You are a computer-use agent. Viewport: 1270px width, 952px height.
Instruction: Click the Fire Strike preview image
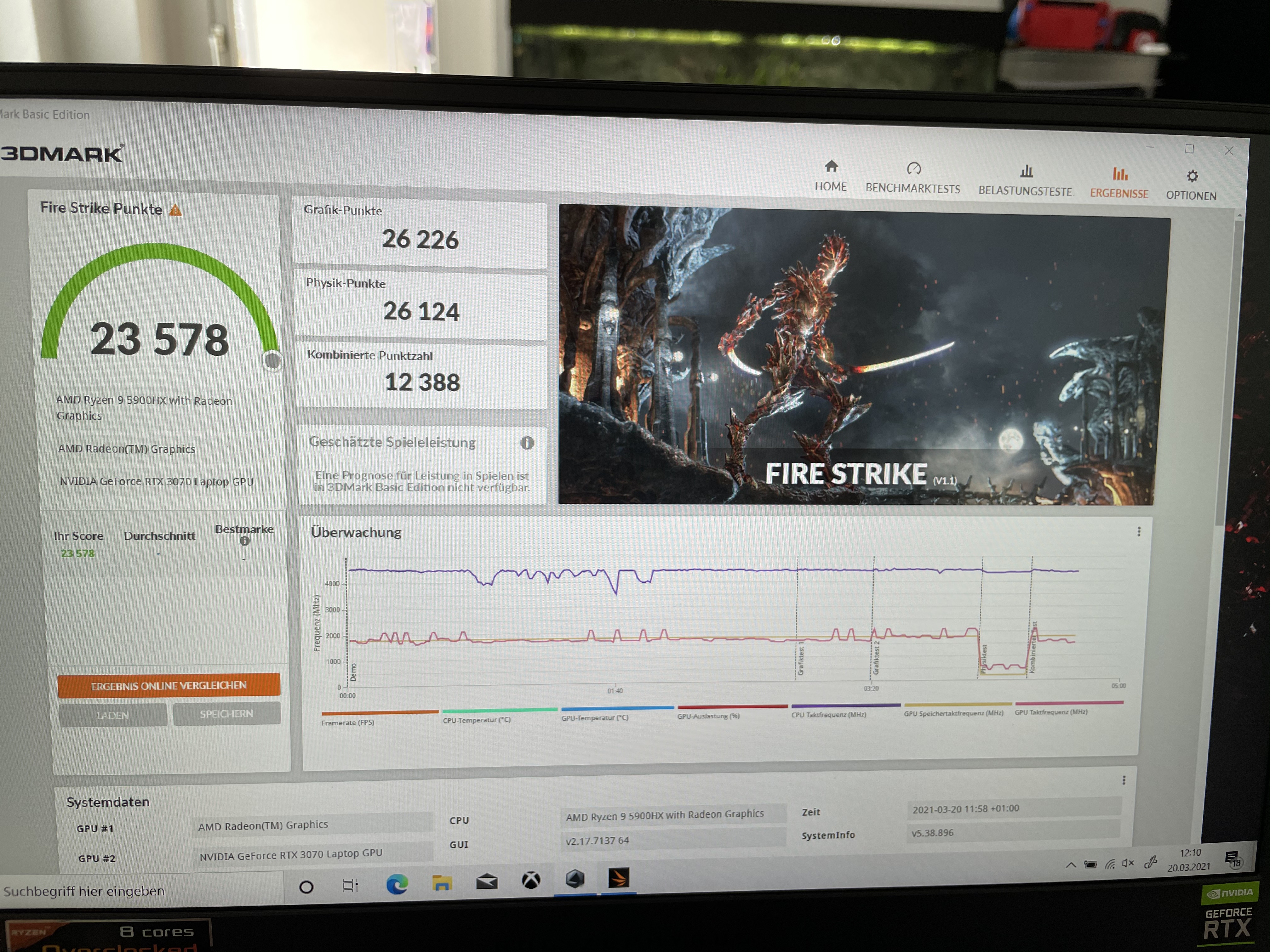(863, 355)
